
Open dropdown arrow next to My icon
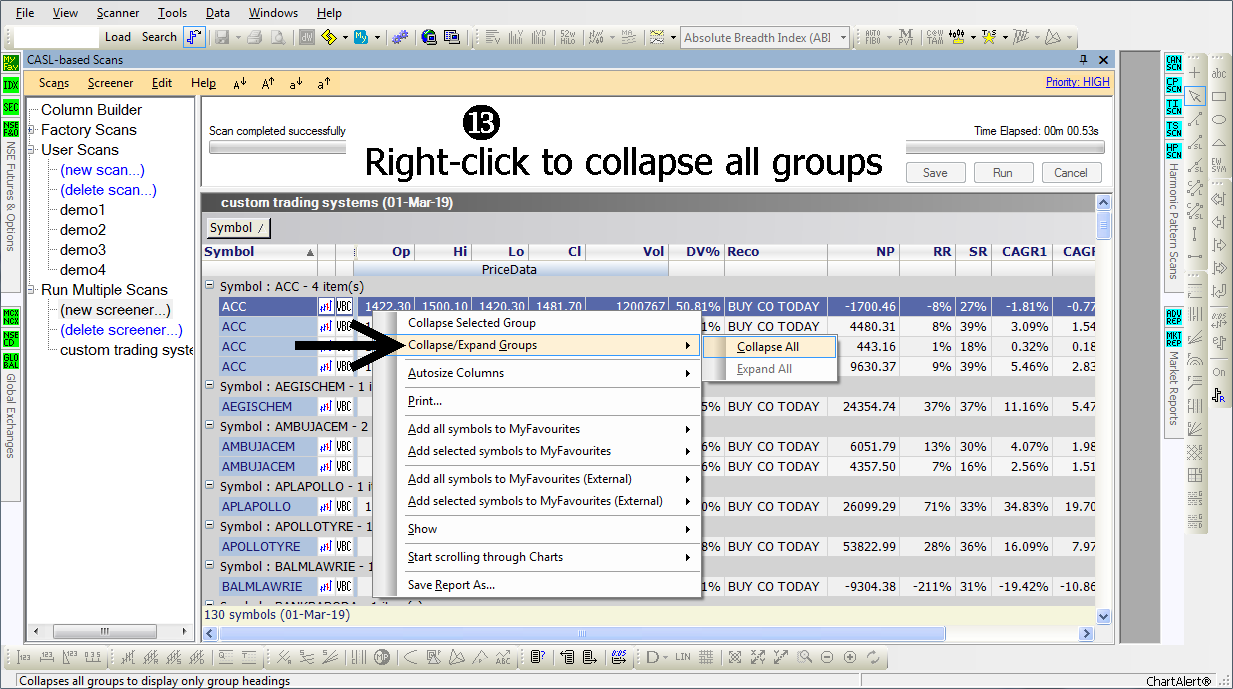pos(377,37)
